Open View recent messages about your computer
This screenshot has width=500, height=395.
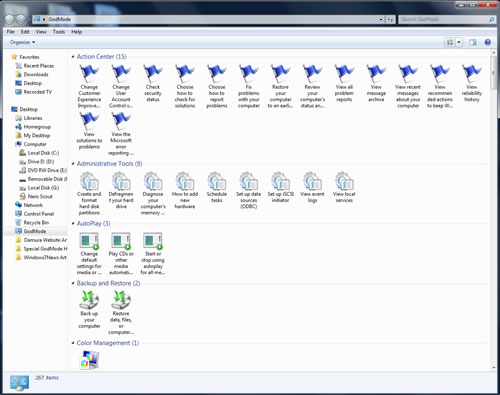408,86
